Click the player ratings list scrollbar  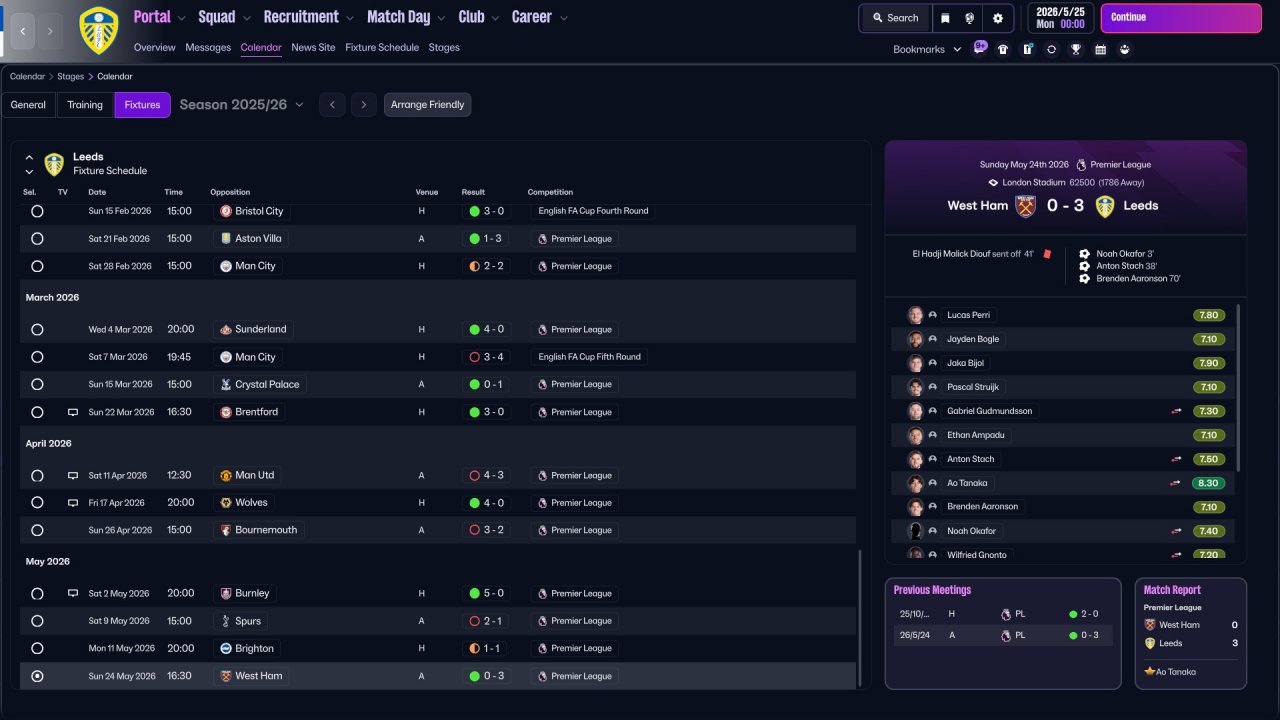tap(1238, 388)
